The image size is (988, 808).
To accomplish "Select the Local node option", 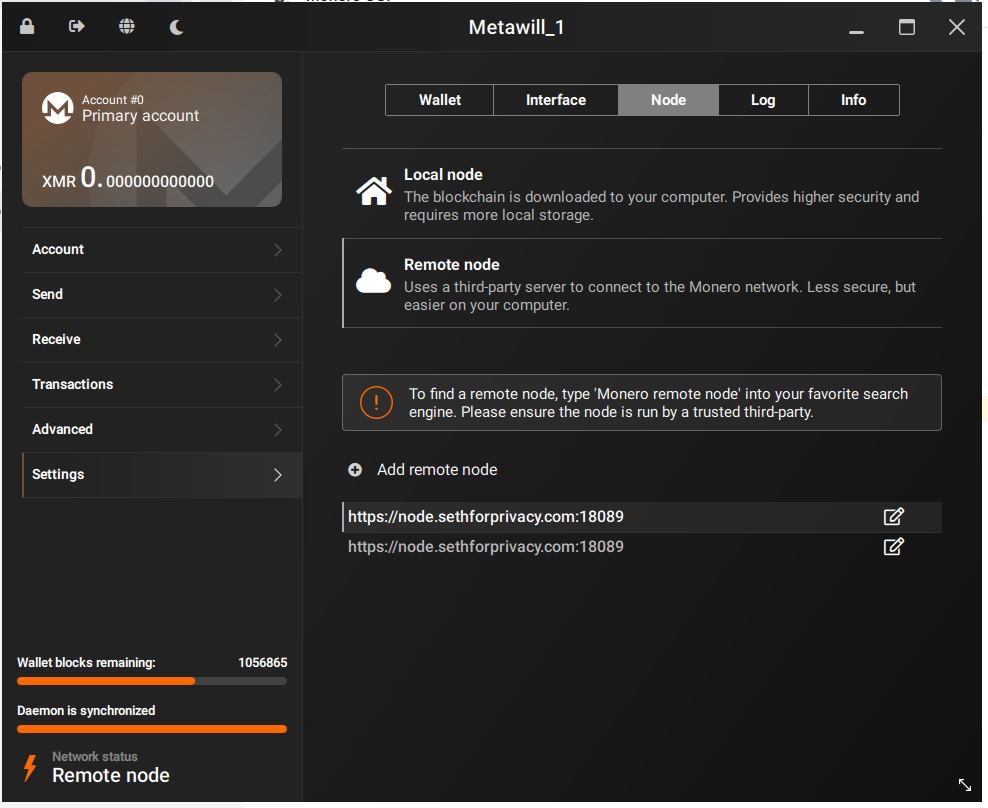I will tap(641, 193).
